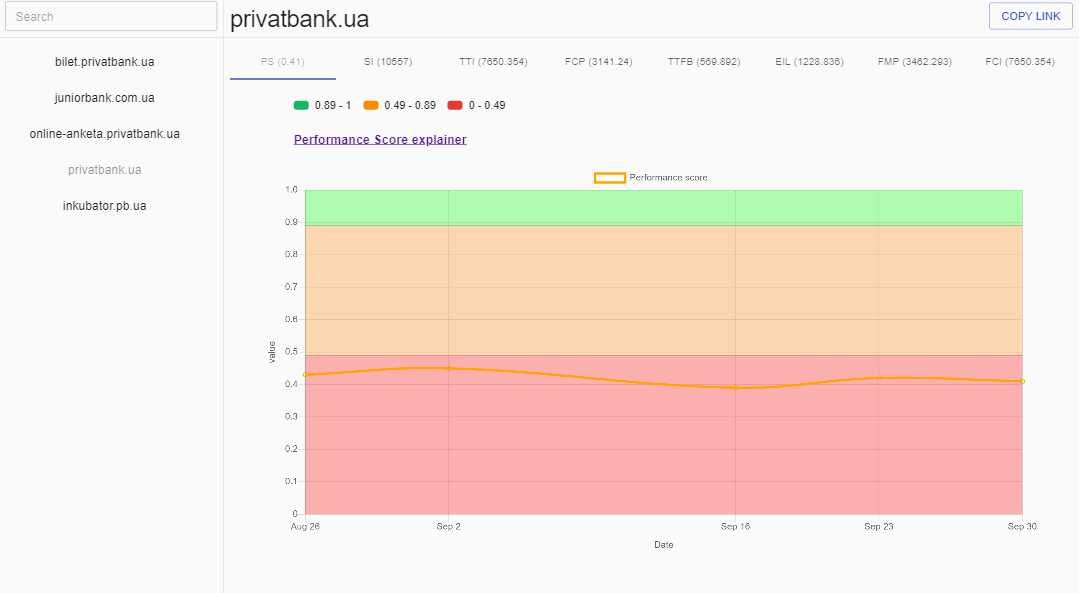Click the Aug 26 x-axis label
The width and height of the screenshot is (1079, 593).
(305, 526)
